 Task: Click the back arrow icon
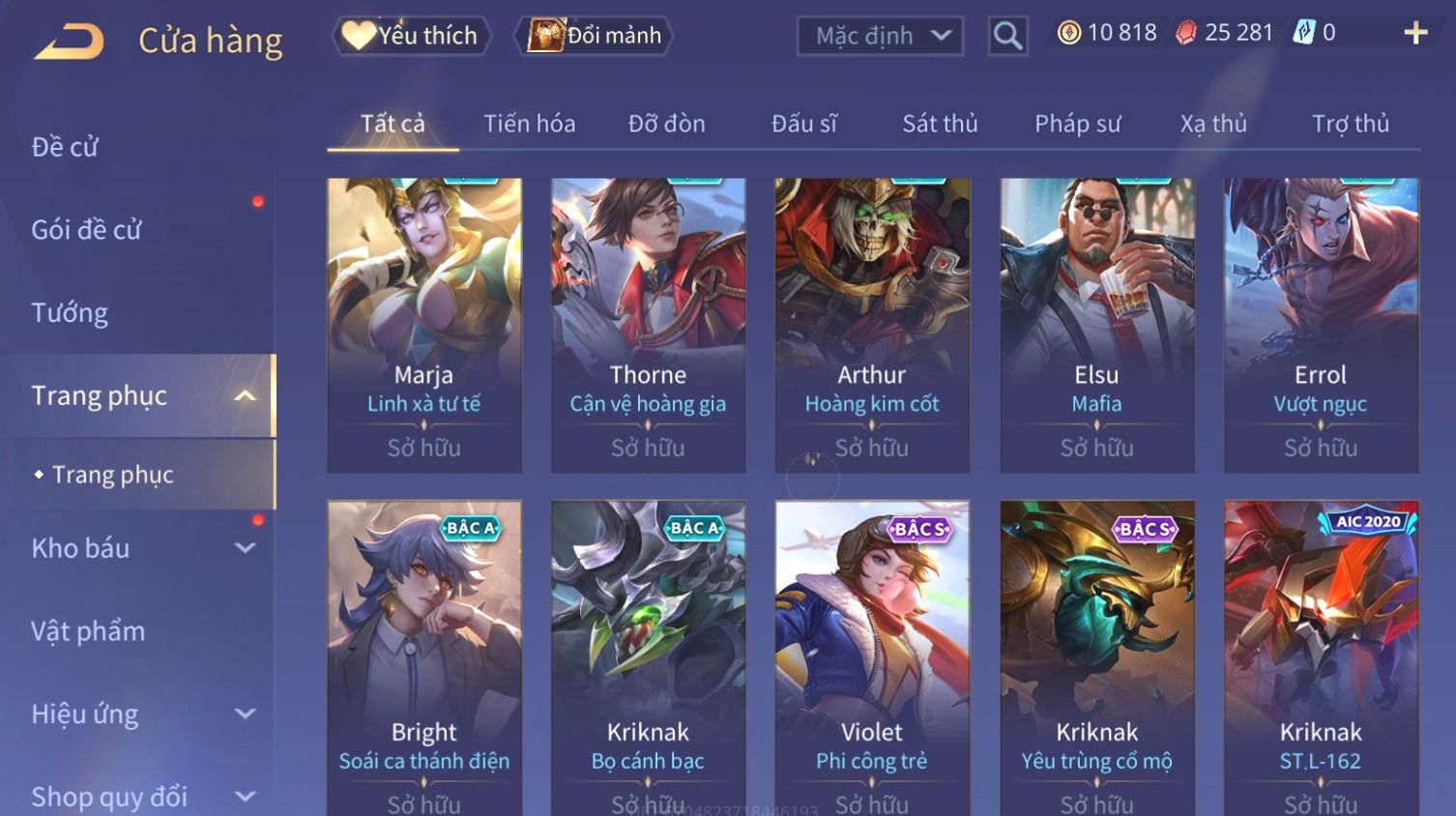(69, 42)
